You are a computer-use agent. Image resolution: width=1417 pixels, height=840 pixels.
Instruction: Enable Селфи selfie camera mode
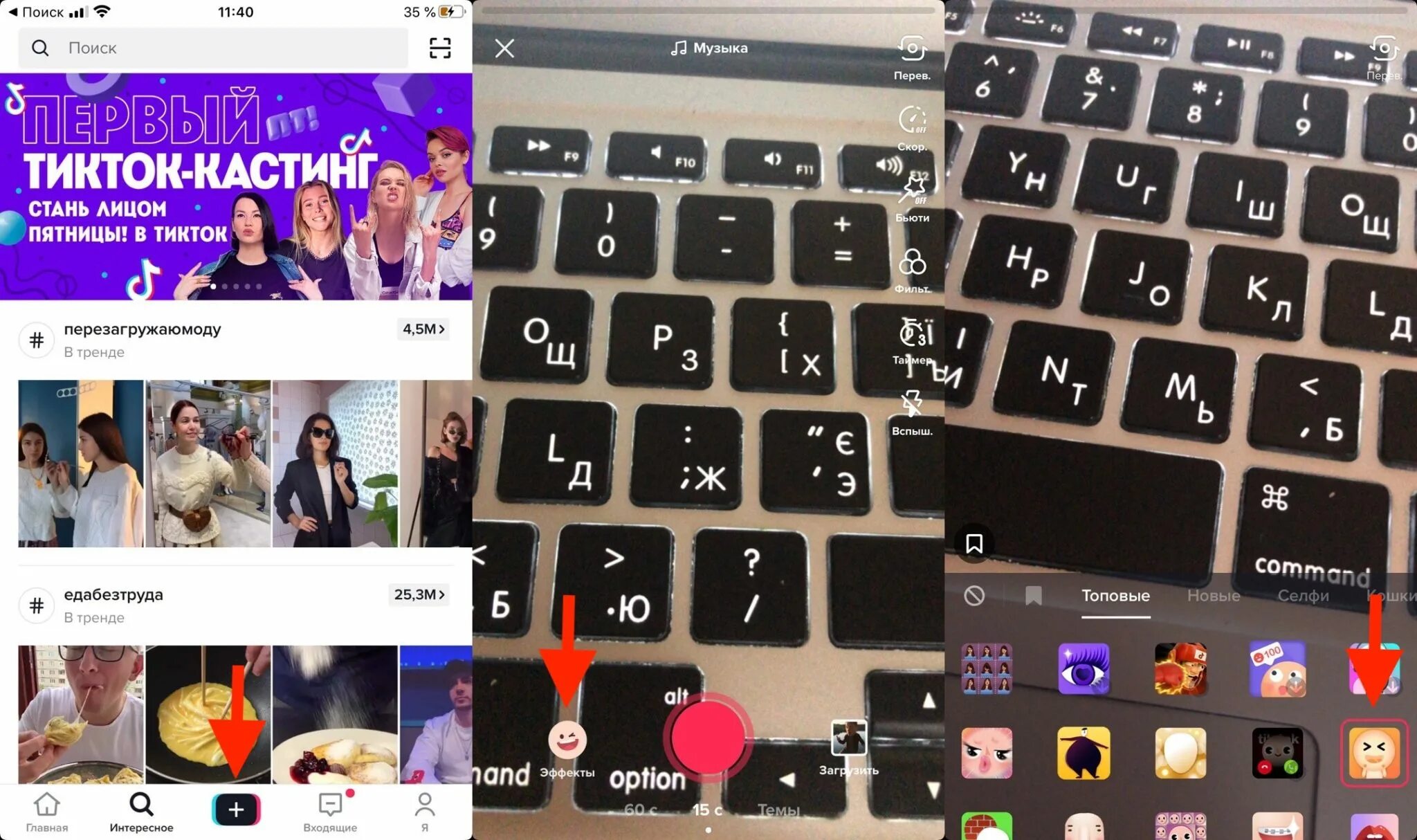click(x=1301, y=595)
